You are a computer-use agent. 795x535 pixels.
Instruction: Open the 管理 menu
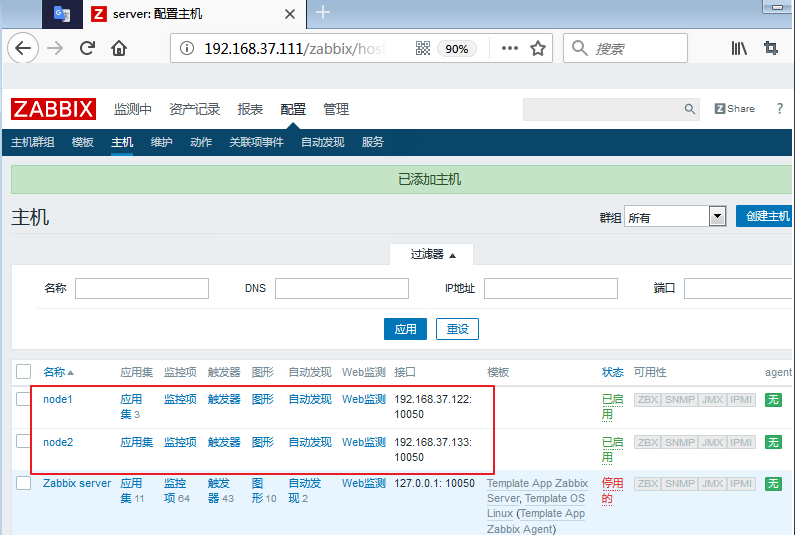(x=336, y=109)
